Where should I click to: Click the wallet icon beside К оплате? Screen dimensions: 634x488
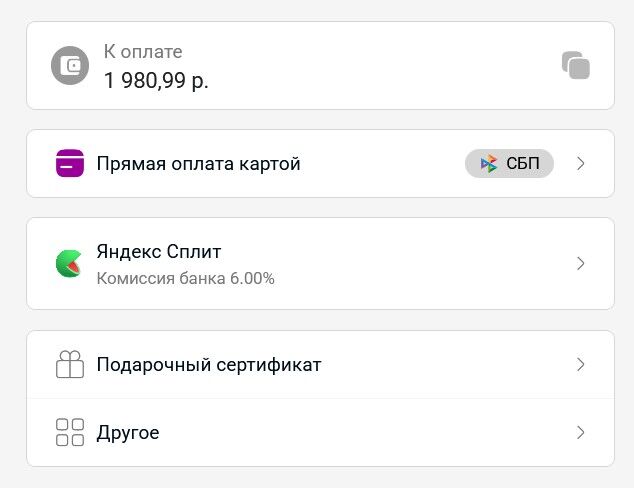pos(70,66)
